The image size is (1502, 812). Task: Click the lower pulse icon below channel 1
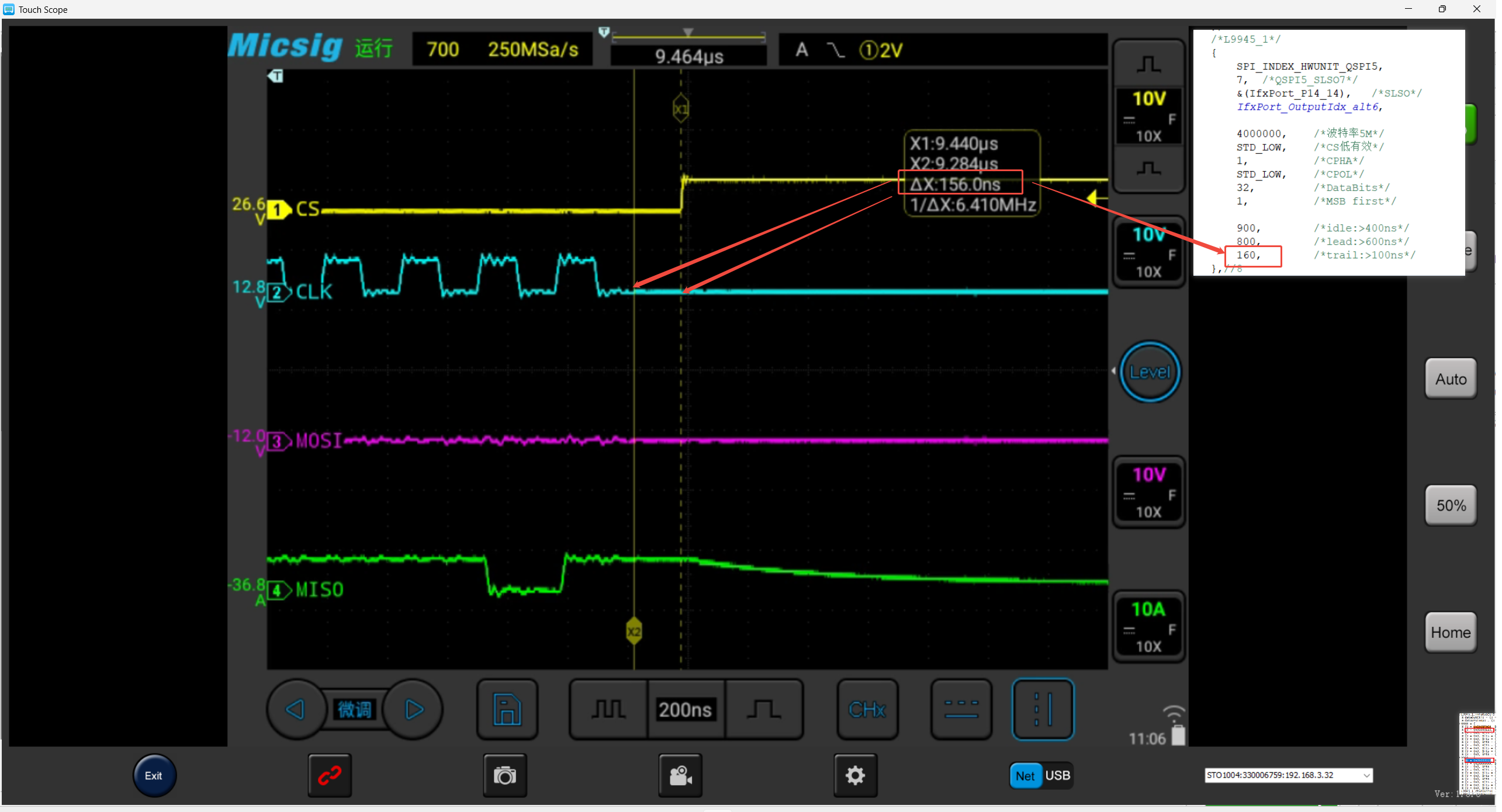tap(1149, 169)
